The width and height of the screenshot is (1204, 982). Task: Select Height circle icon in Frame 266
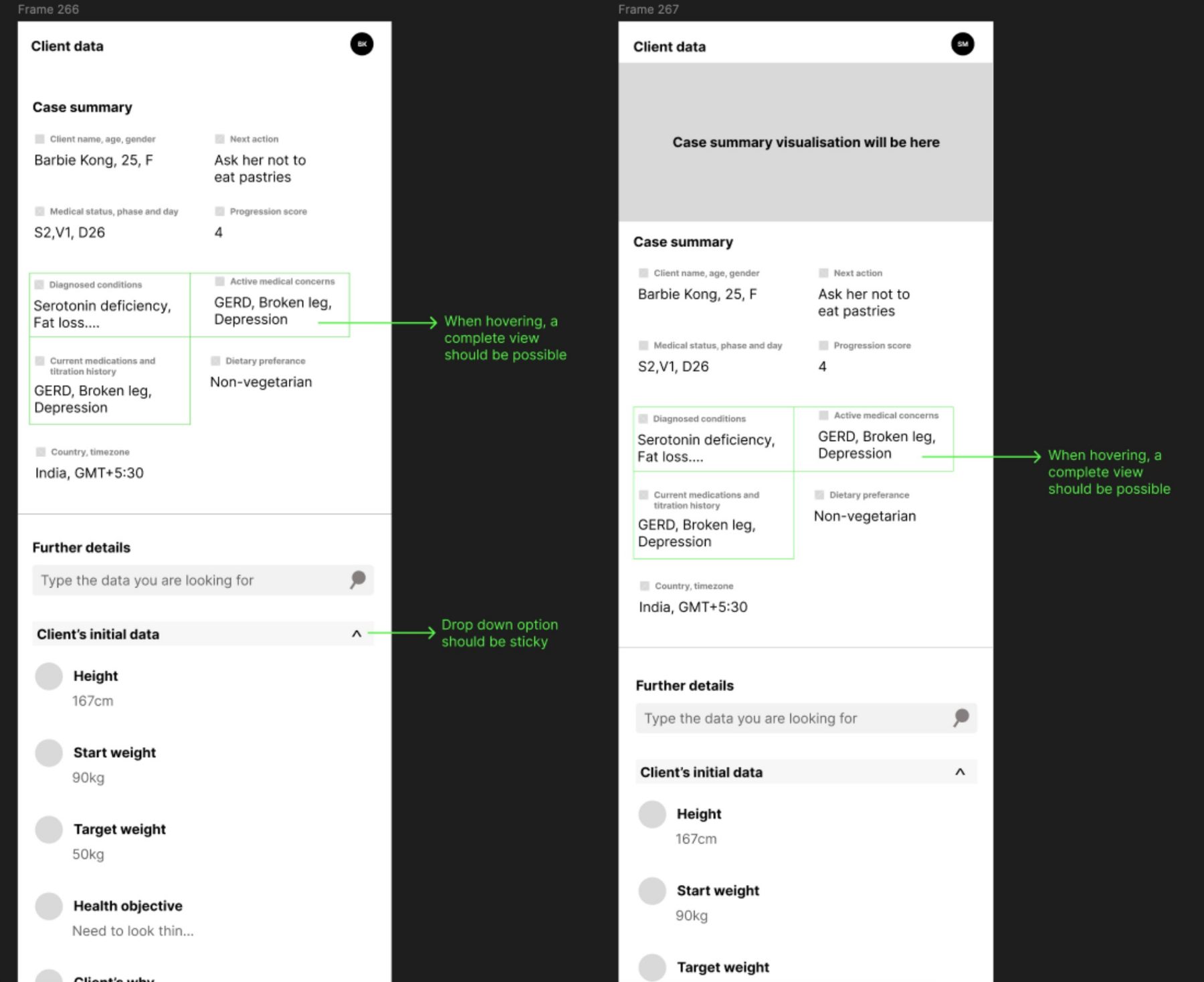tap(49, 676)
